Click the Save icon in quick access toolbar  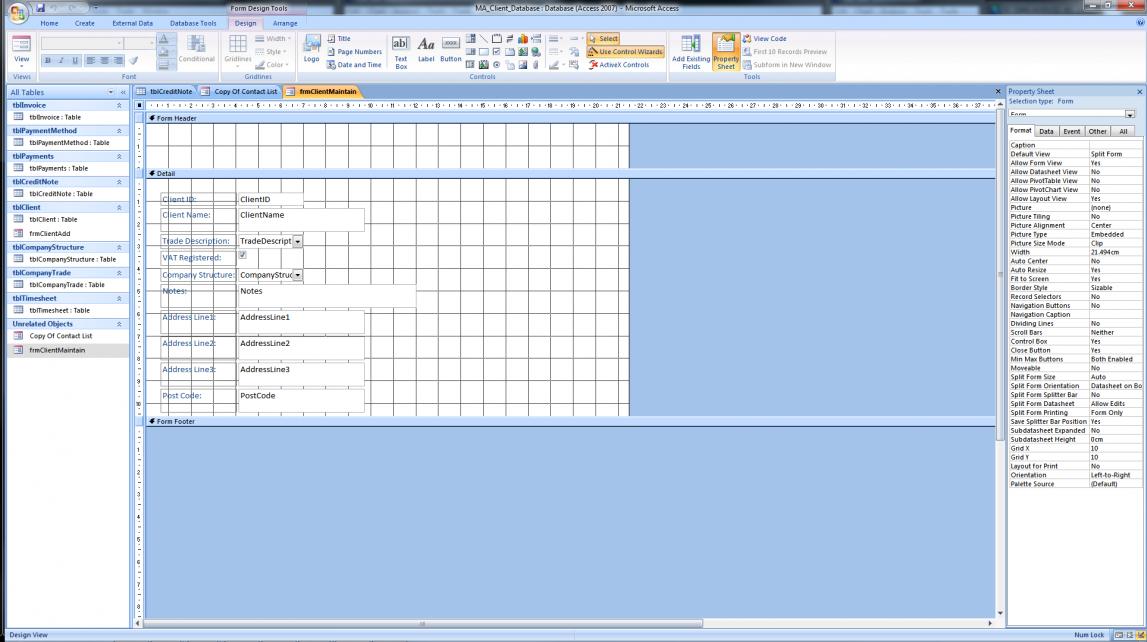40,8
